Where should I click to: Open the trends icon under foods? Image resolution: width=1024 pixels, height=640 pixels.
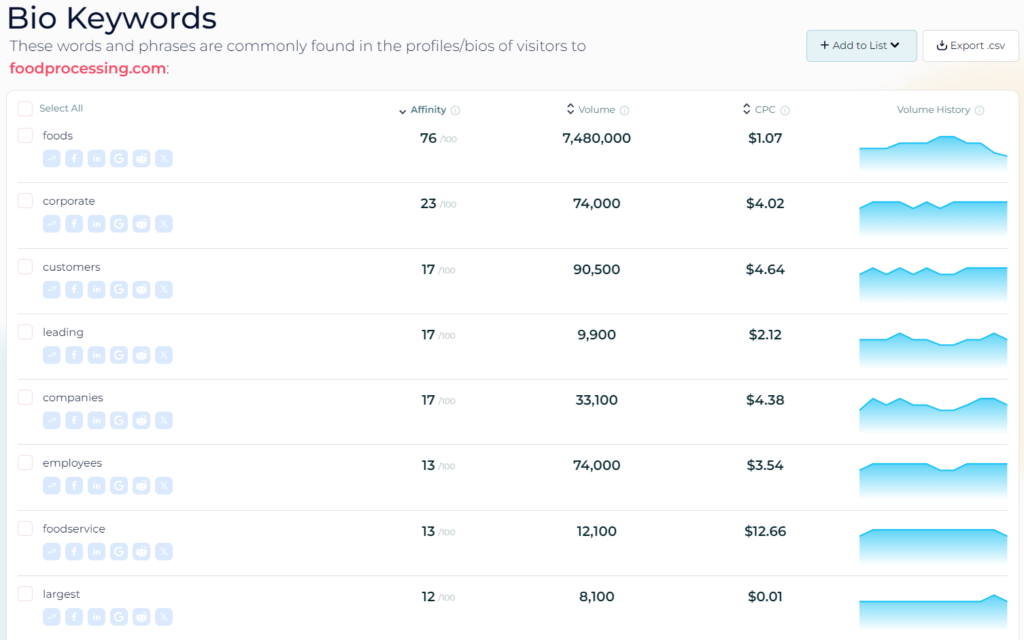52,159
